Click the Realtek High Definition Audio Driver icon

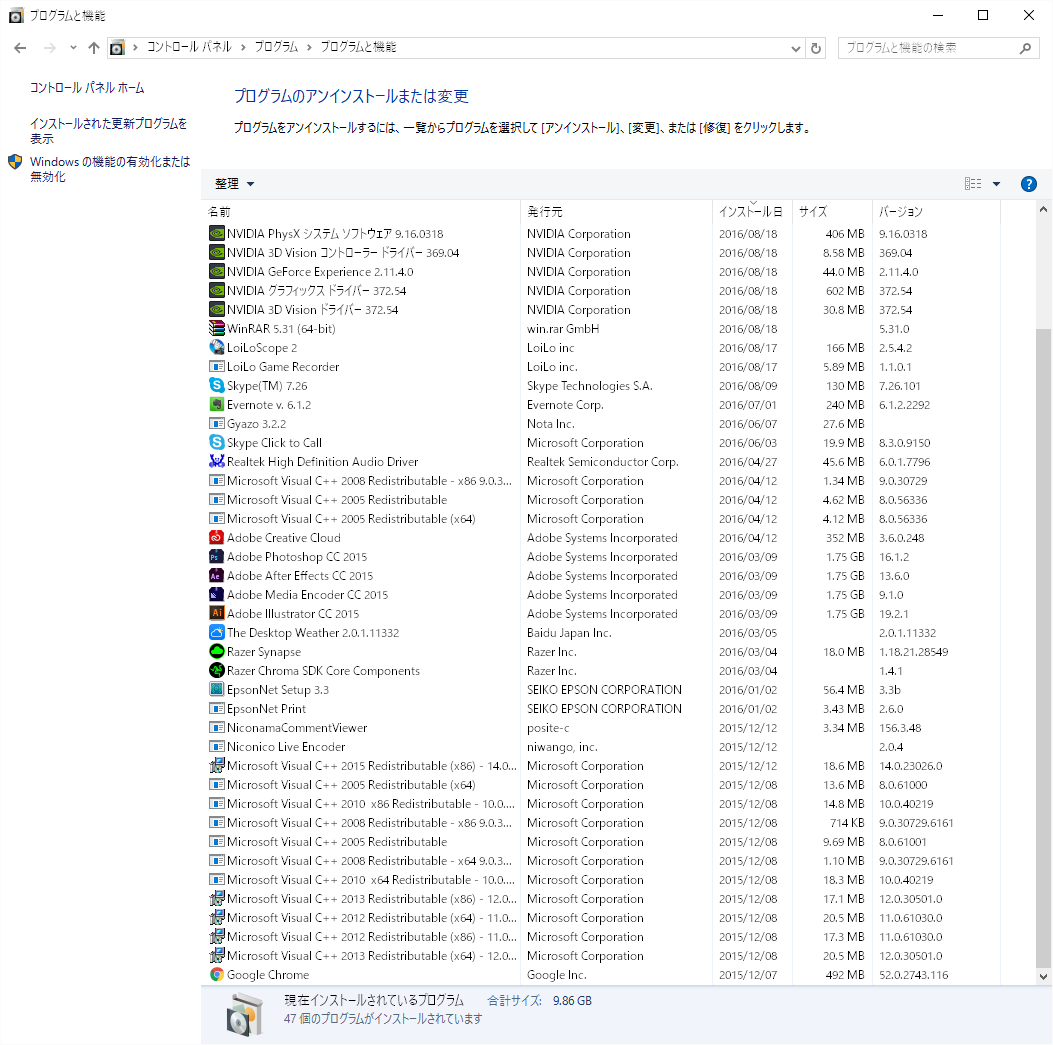point(216,461)
